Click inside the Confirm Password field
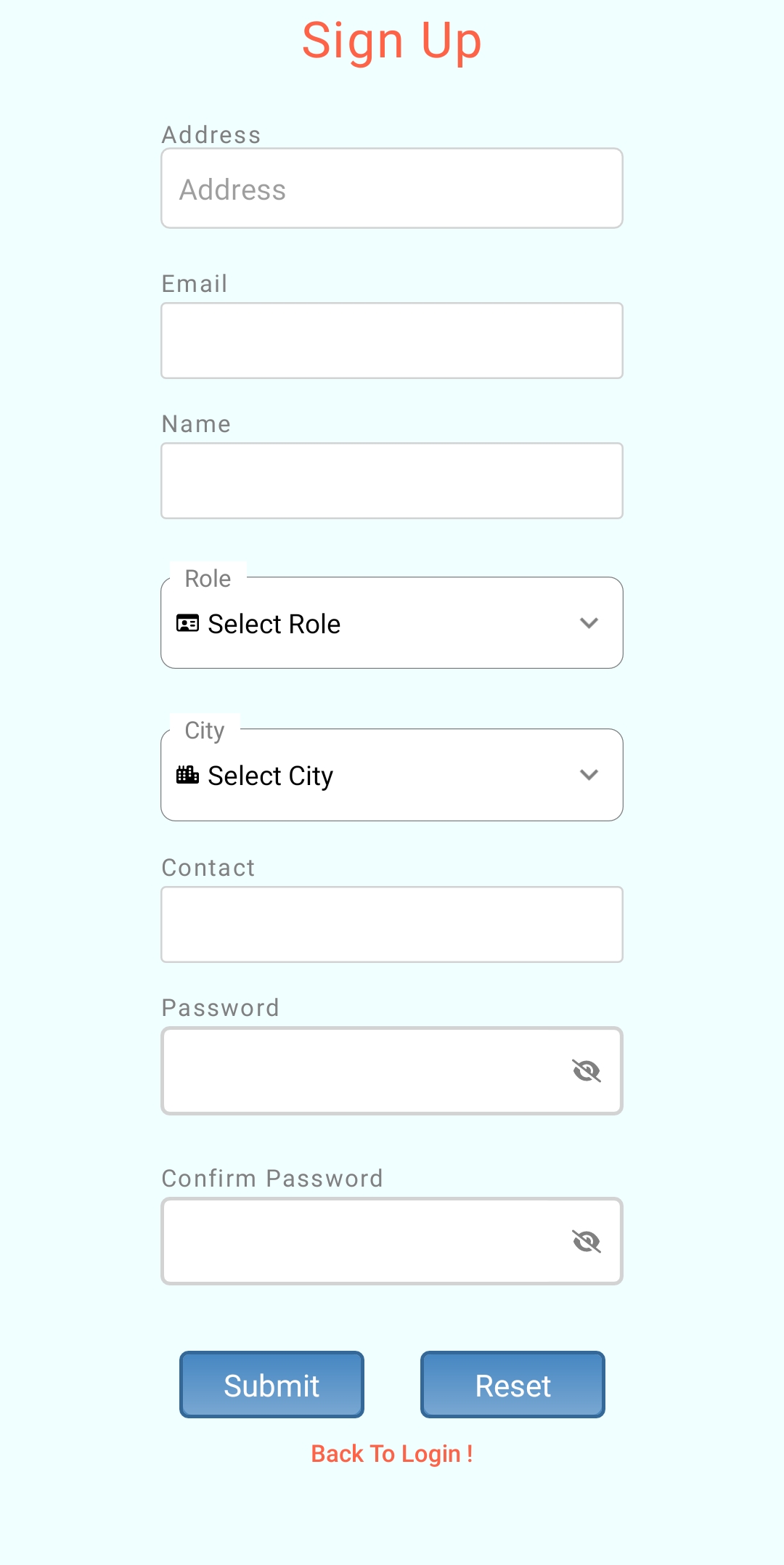The image size is (784, 1565). [x=363, y=1240]
